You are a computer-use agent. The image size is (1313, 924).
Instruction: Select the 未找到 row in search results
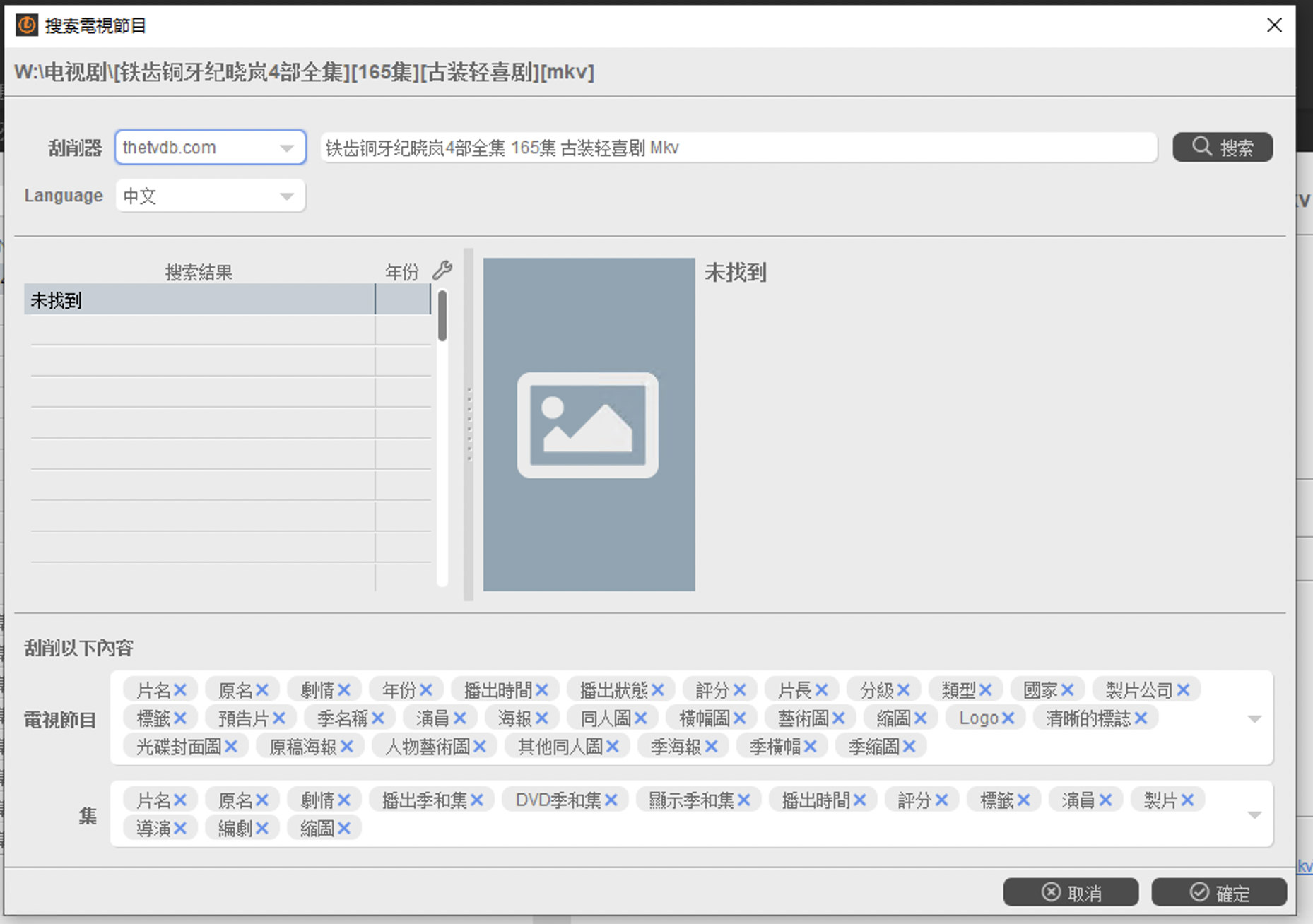coord(199,300)
